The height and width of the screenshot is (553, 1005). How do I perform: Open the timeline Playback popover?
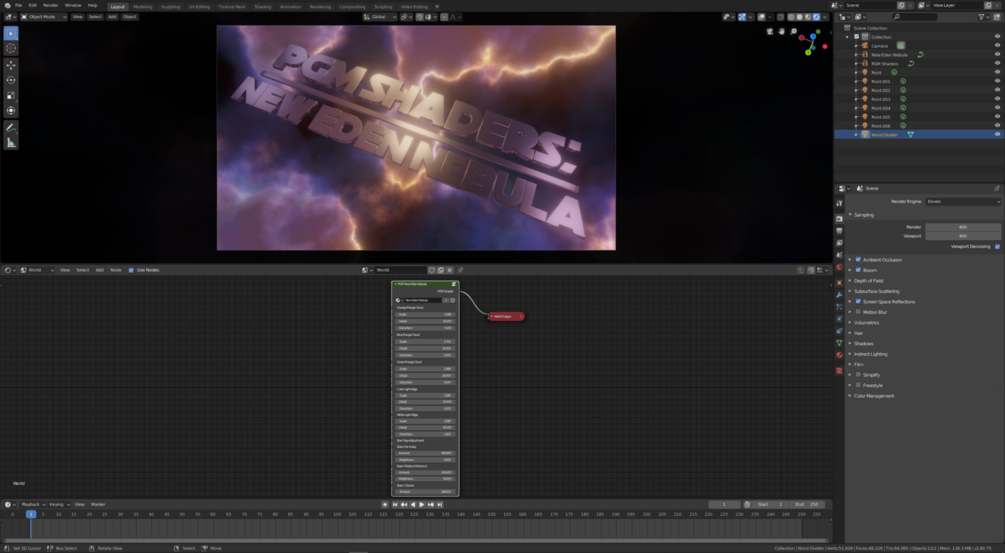coord(33,504)
